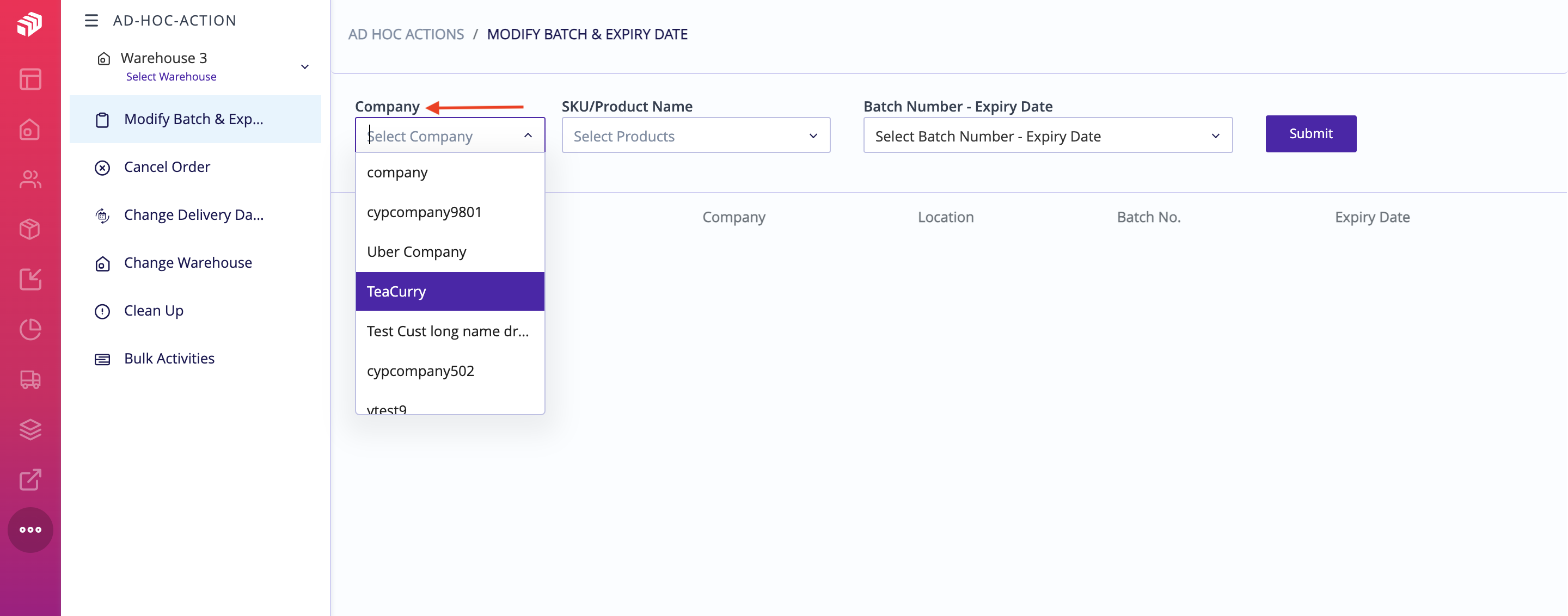Open Modify Batch & Exp... menu item
1568x616 pixels.
pyautogui.click(x=195, y=119)
